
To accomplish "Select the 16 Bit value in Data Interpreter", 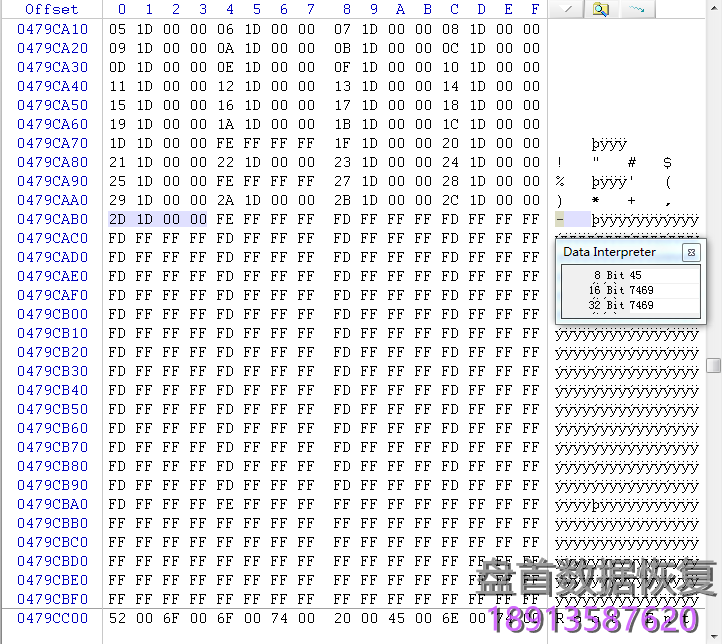I will coord(640,291).
